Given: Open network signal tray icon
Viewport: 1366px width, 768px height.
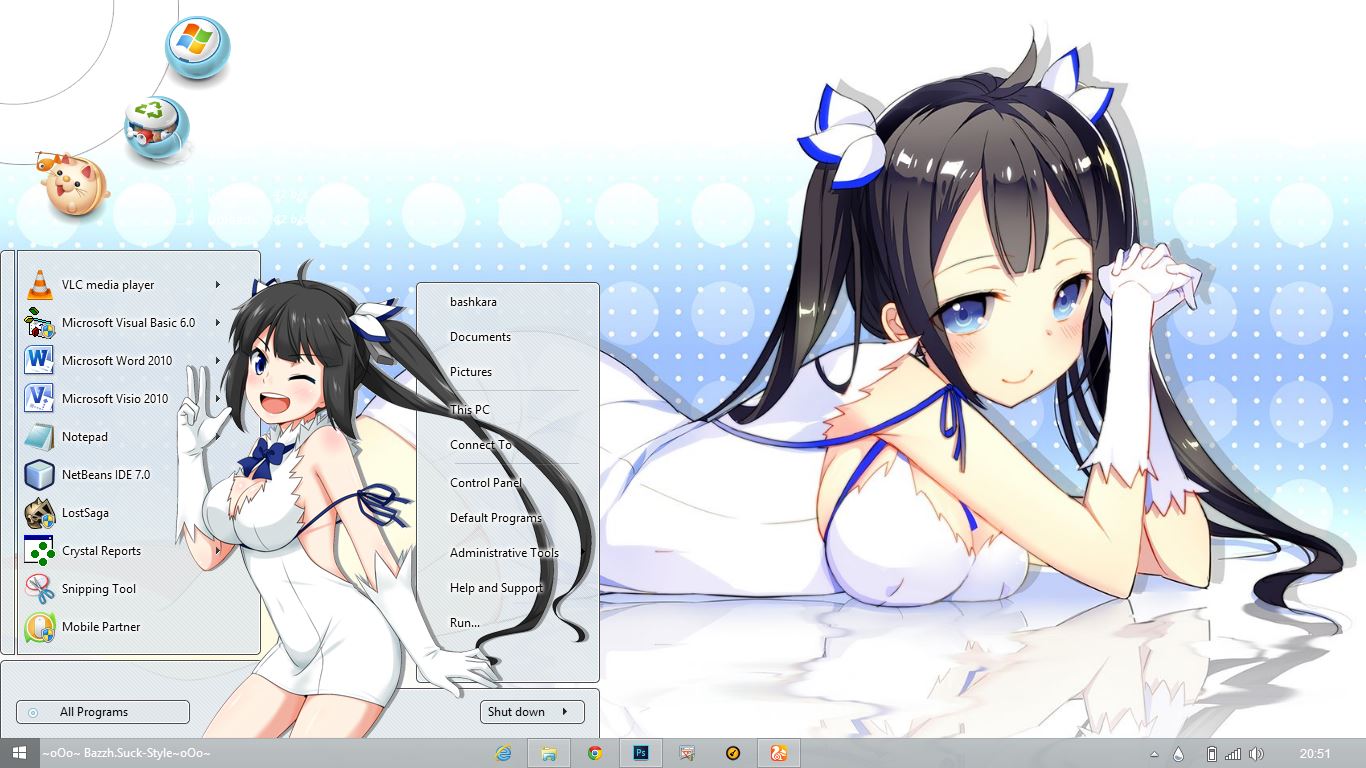Looking at the screenshot, I should pos(1233,754).
